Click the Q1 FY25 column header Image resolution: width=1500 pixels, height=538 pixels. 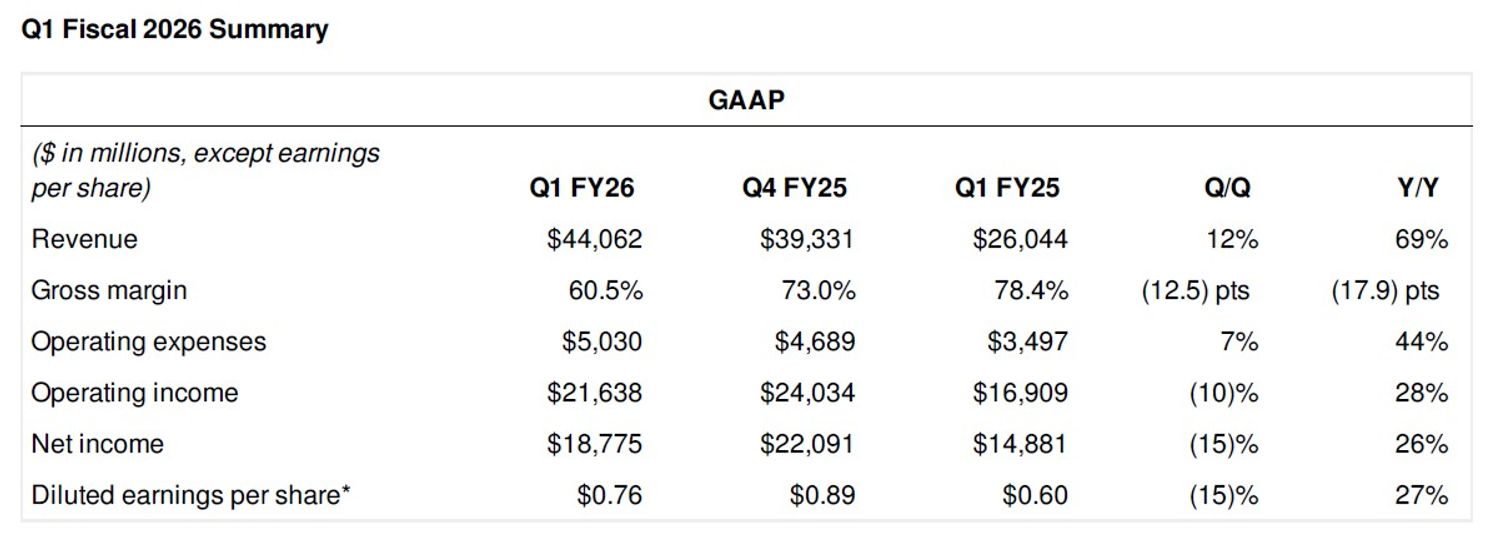[1007, 188]
